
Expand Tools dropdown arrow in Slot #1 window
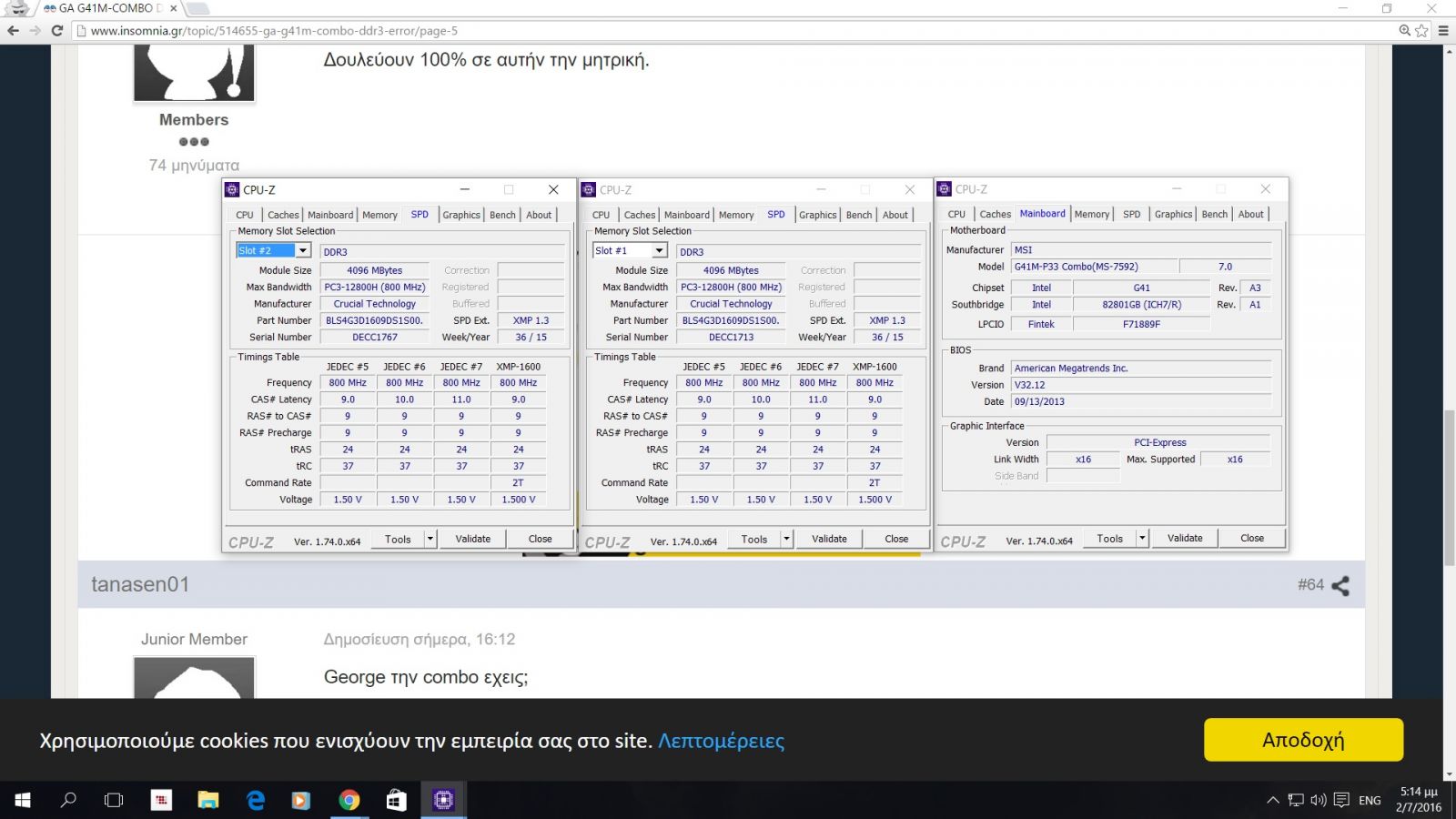point(787,539)
